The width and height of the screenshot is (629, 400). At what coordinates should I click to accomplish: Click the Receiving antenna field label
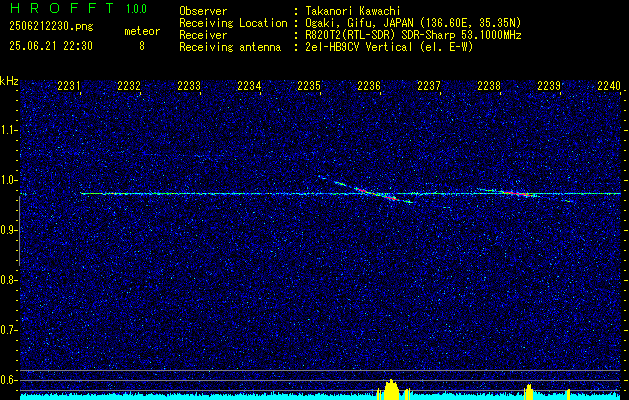coord(230,47)
